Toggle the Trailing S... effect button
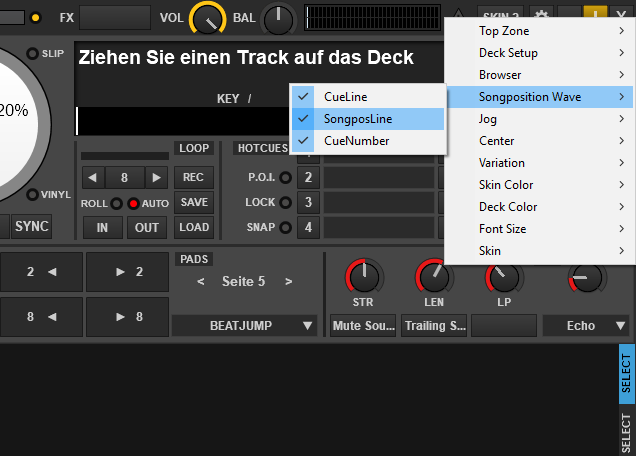Screen dimensions: 636x456 point(434,325)
